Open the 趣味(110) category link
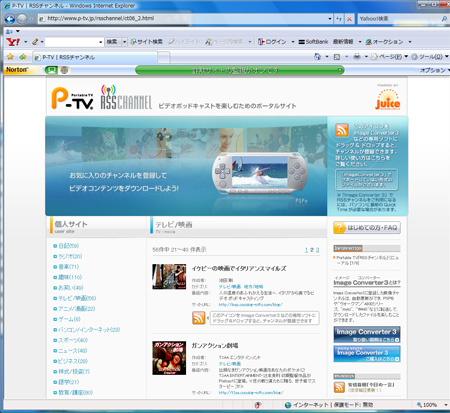The image size is (450, 413). [70, 277]
